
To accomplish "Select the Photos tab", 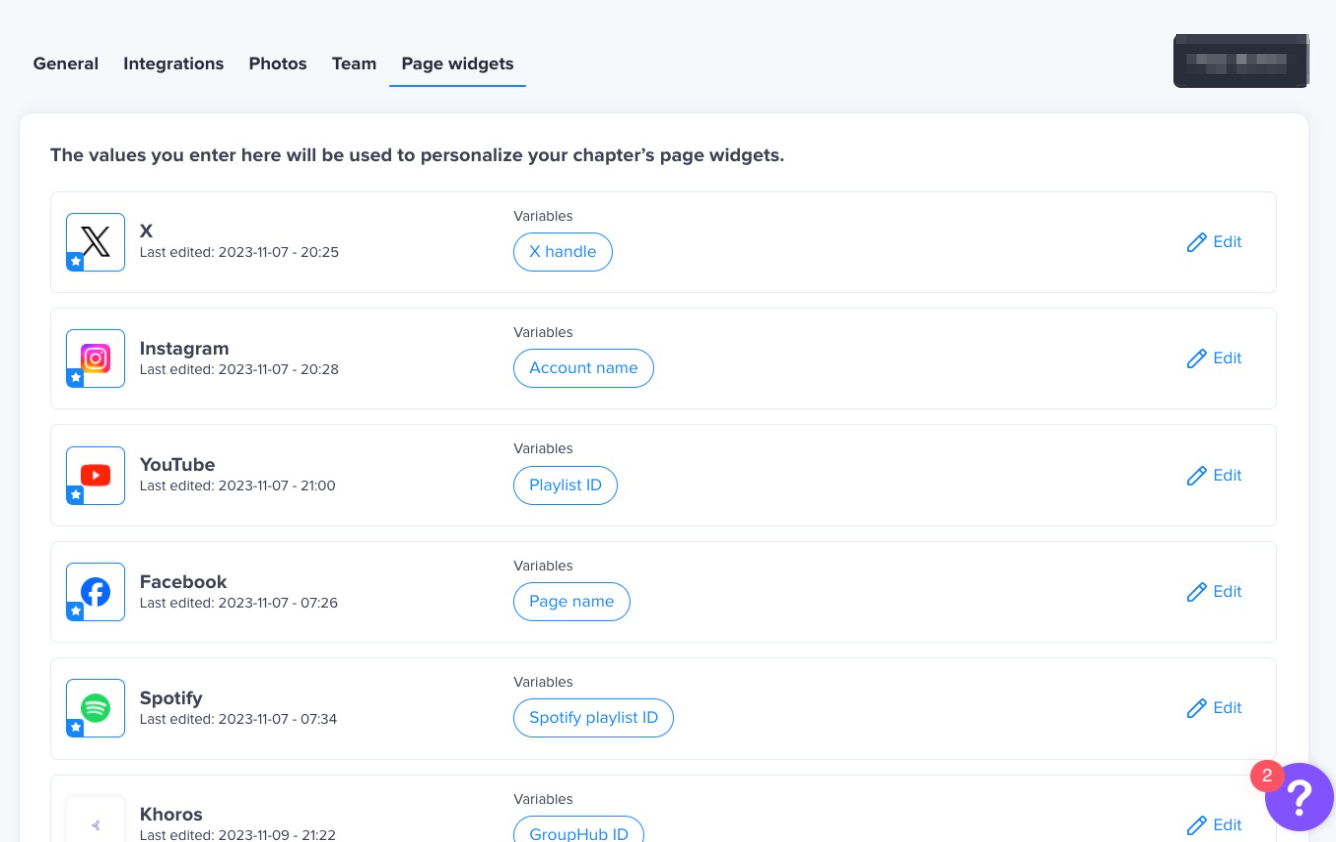I will [277, 63].
